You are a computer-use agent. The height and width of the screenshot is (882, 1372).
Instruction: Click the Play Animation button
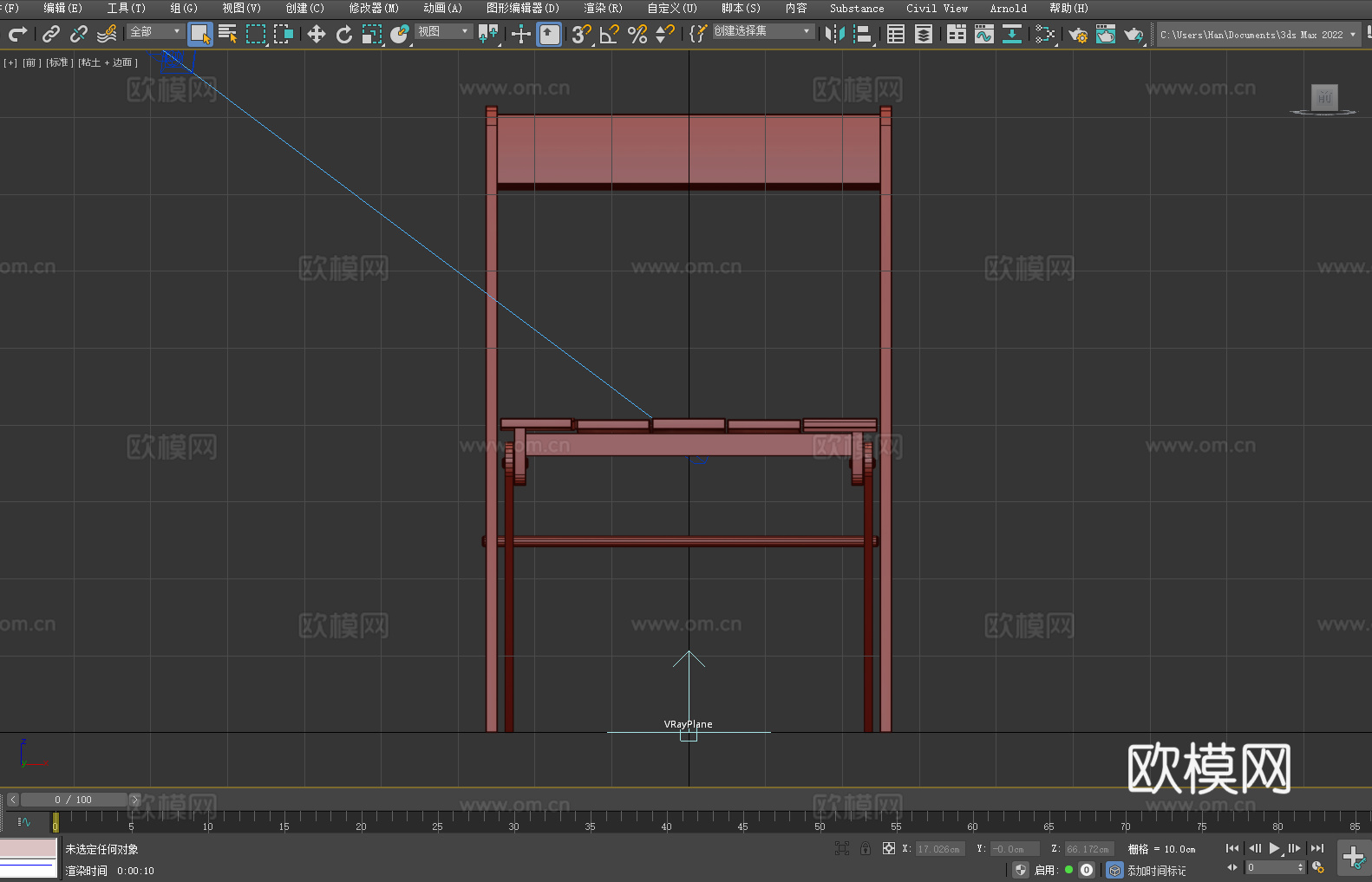point(1274,848)
